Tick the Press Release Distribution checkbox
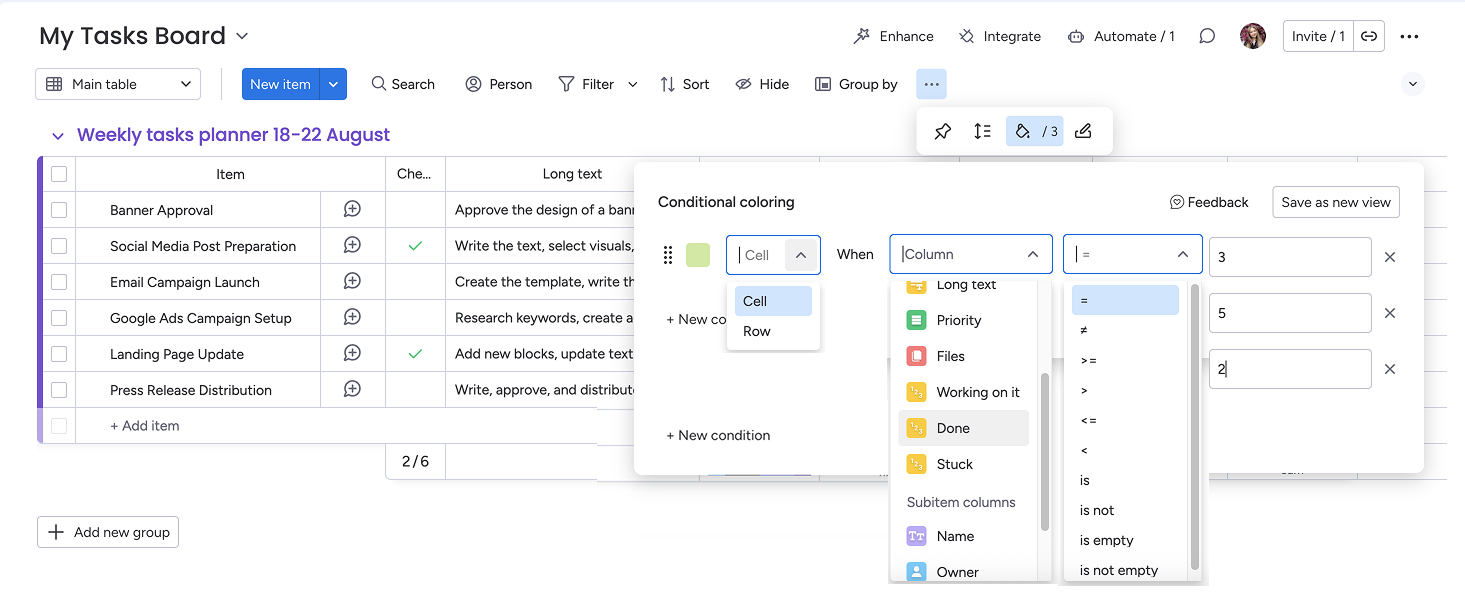The width and height of the screenshot is (1465, 598). (x=59, y=390)
